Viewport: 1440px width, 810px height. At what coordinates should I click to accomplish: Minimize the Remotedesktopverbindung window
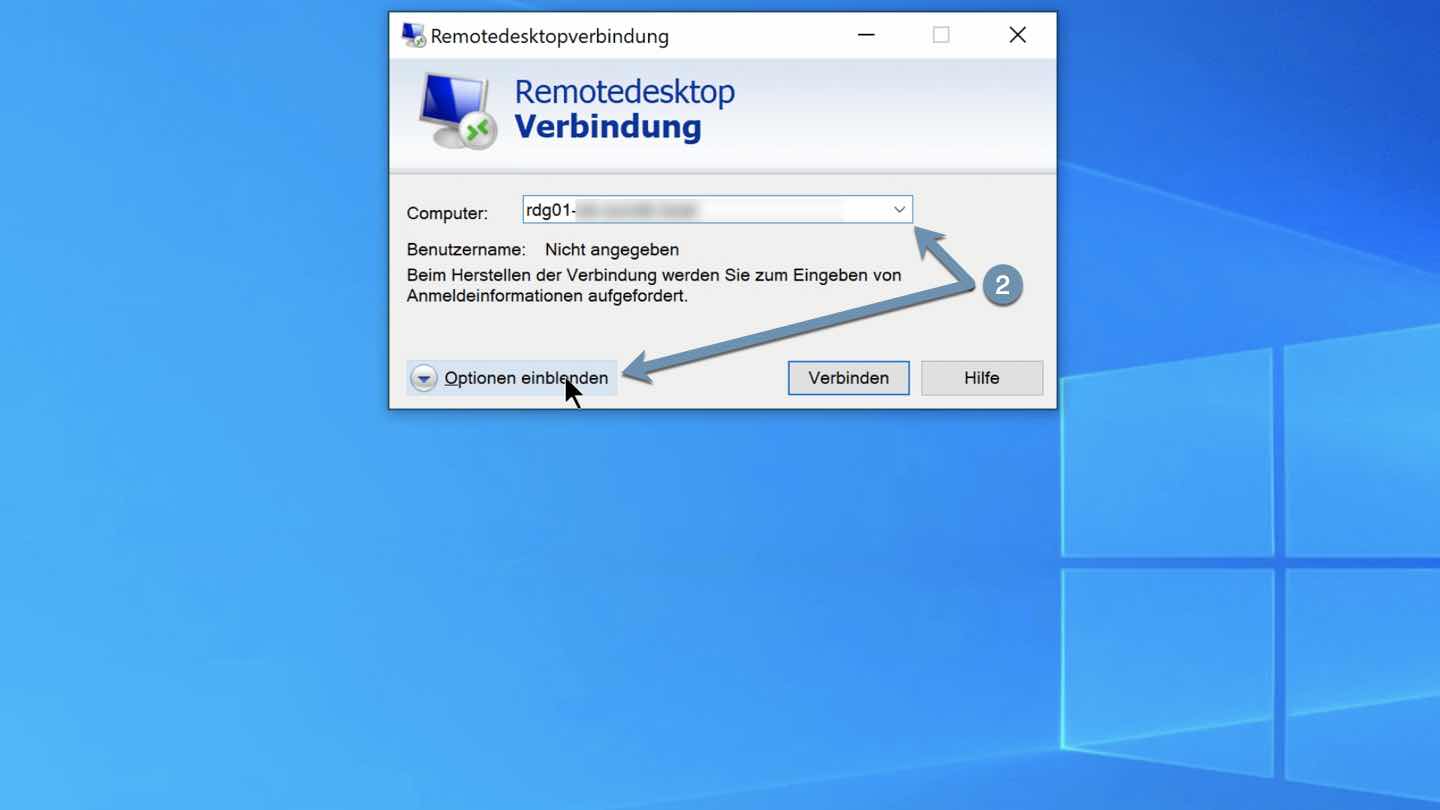866,35
